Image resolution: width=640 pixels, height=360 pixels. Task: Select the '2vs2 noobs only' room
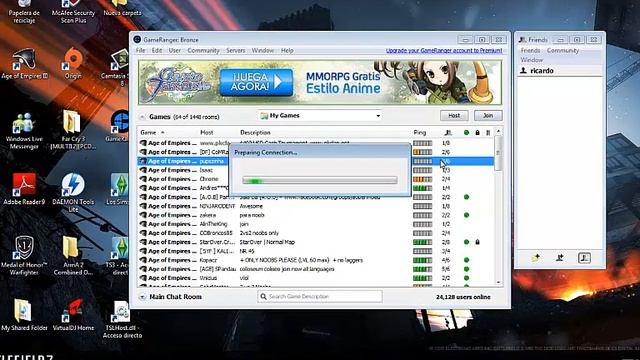click(316, 233)
